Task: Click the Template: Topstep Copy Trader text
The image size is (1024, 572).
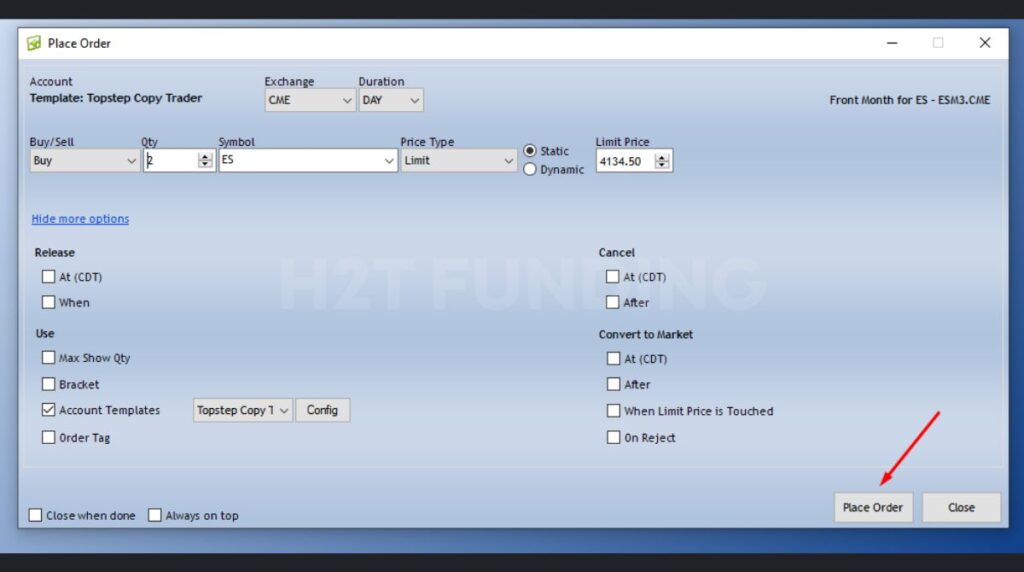Action: (116, 98)
